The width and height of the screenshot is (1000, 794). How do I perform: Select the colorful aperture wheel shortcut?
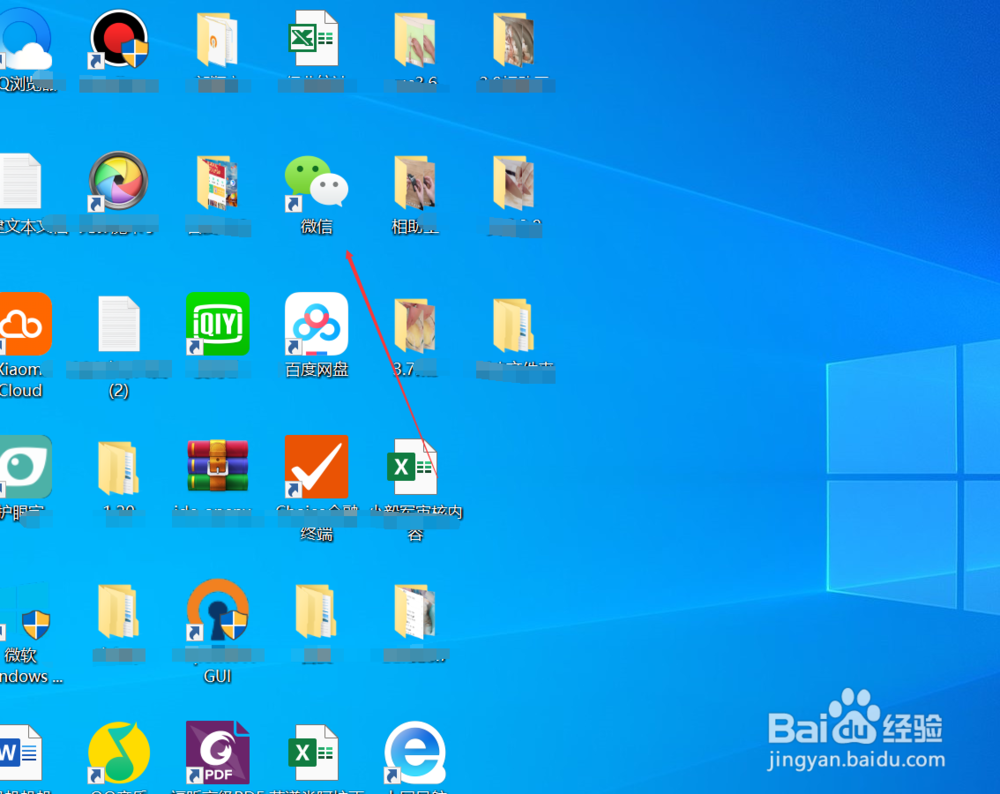pyautogui.click(x=119, y=182)
